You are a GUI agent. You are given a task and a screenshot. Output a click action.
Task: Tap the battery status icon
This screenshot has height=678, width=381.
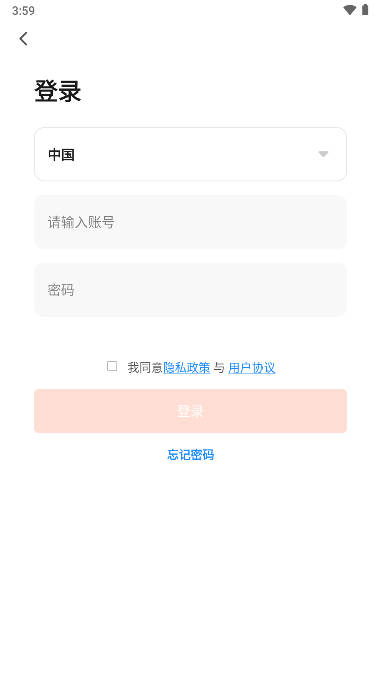coord(365,10)
